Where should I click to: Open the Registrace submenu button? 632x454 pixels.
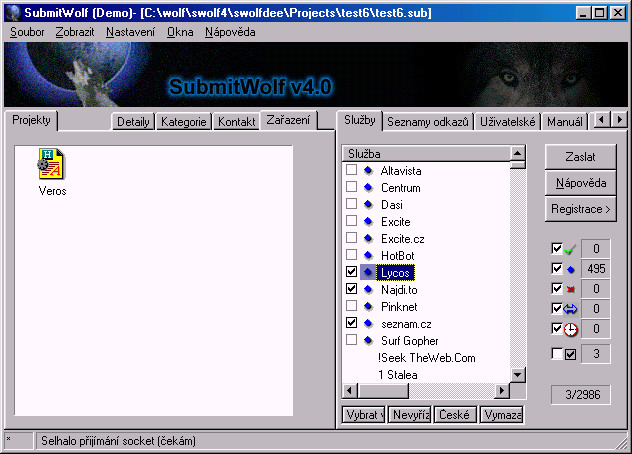click(580, 209)
